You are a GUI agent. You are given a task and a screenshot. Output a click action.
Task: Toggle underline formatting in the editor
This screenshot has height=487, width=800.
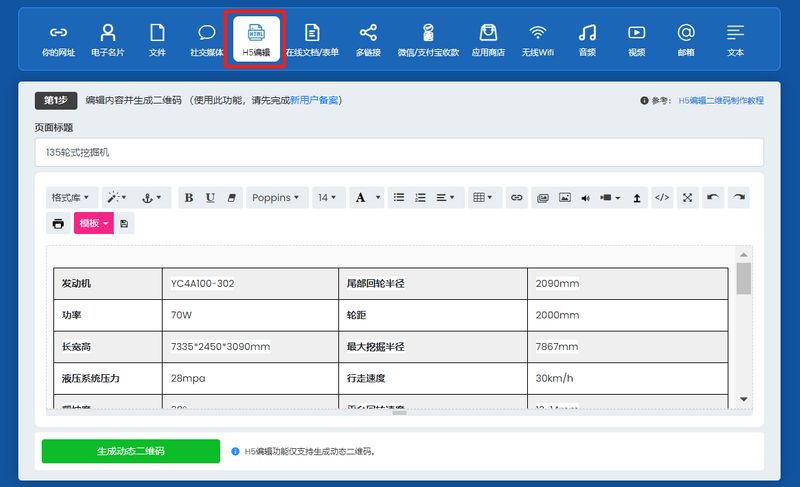210,198
